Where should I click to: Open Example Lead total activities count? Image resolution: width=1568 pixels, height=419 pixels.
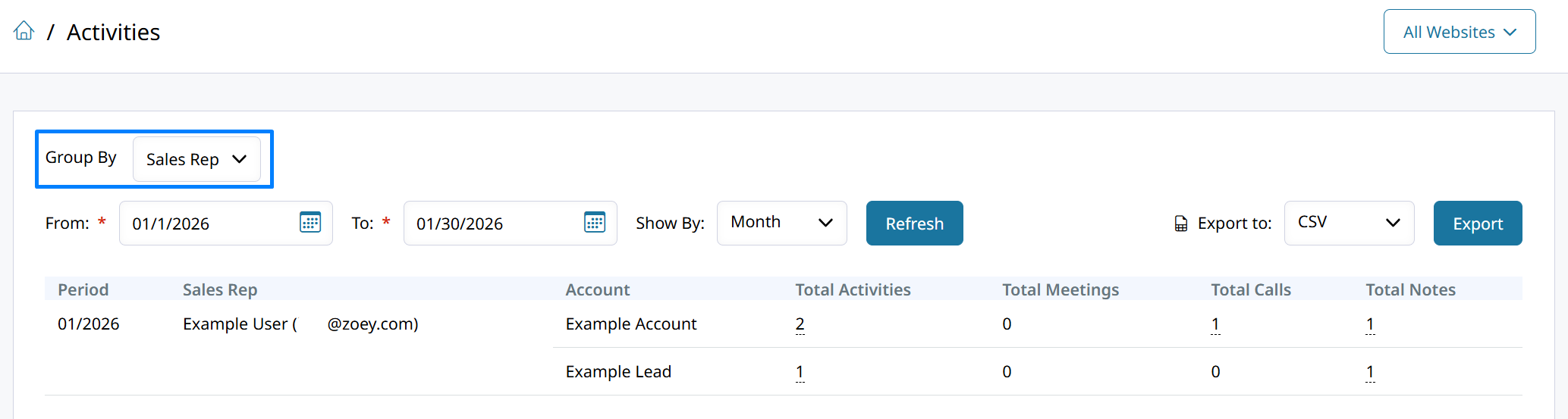click(800, 372)
